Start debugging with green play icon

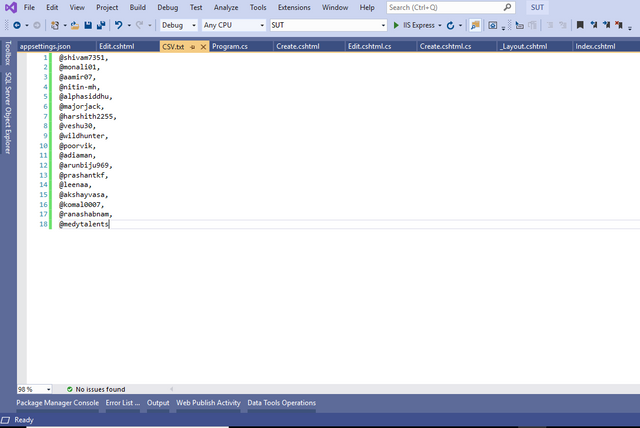(396, 25)
